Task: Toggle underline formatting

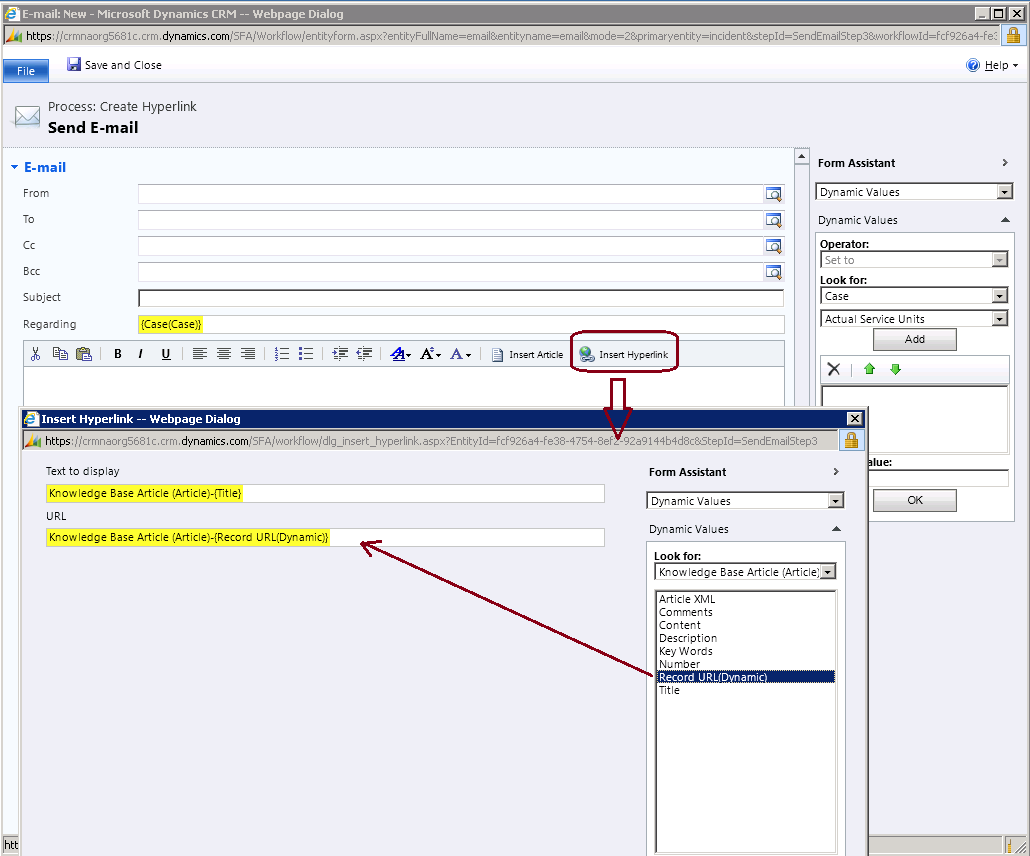Action: pos(166,354)
